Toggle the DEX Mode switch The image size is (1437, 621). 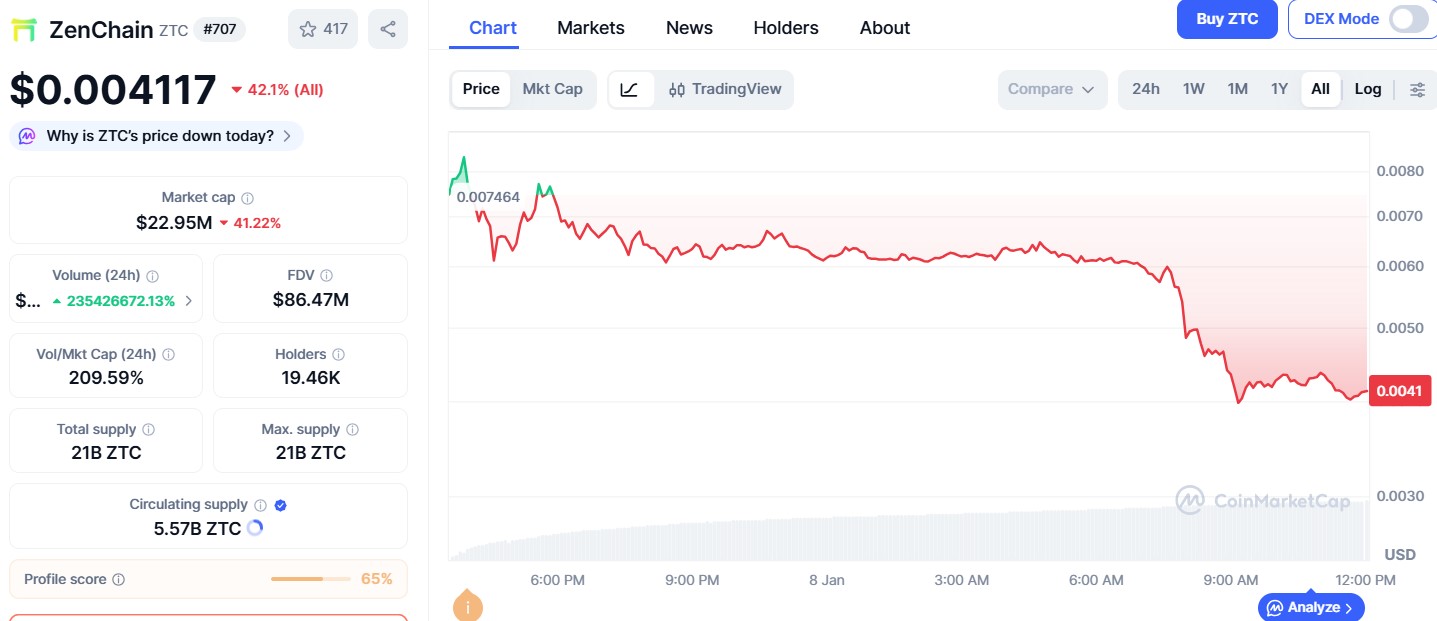click(1408, 19)
